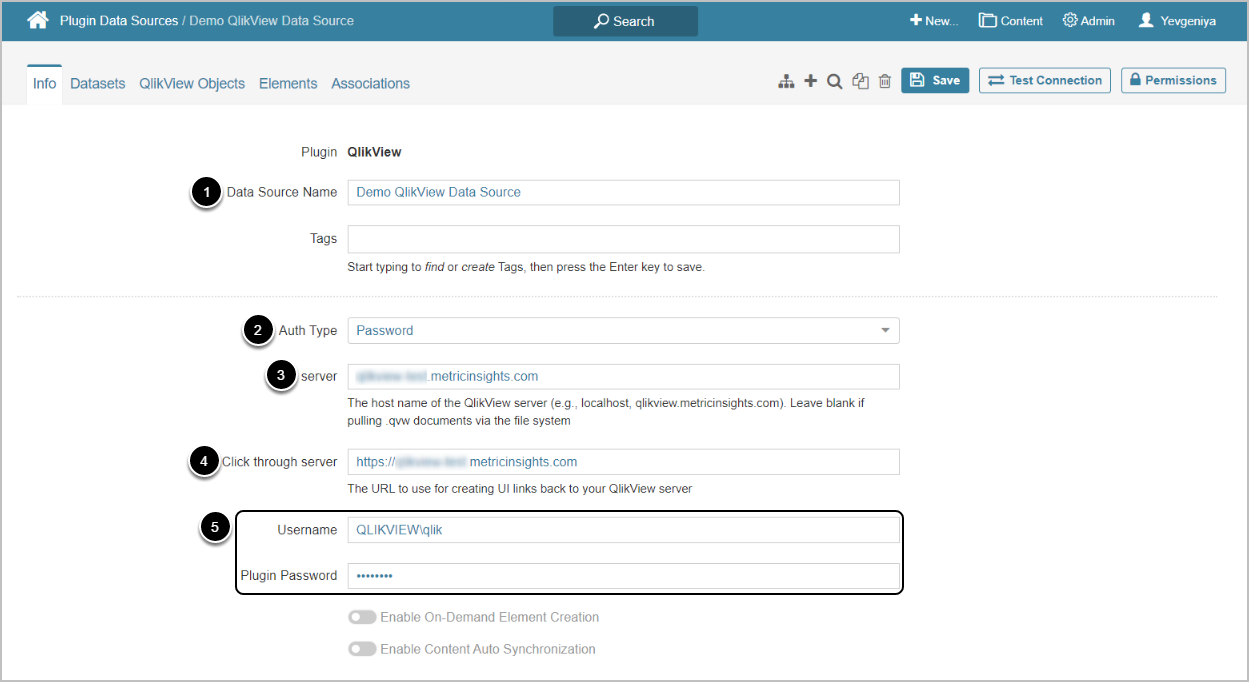Click the duplicate data source icon

click(860, 82)
